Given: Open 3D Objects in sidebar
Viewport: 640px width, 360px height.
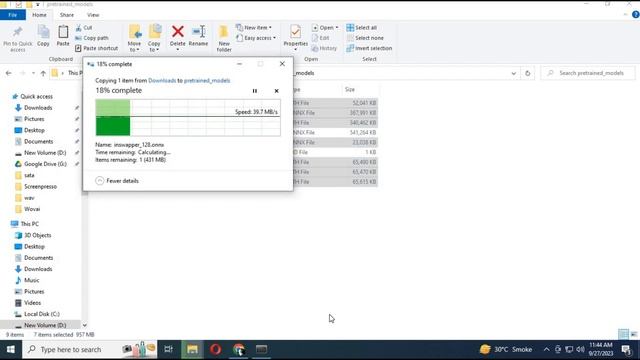Looking at the screenshot, I should click(x=37, y=236).
